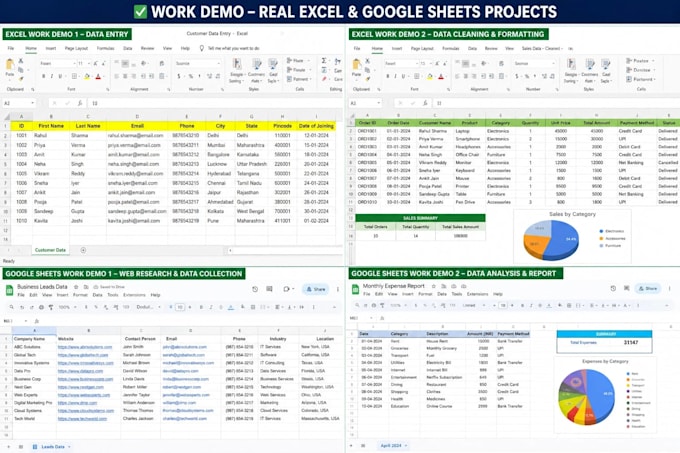The width and height of the screenshot is (680, 453).
Task: Click Bold in Sales Data ribbon
Action: (388, 76)
